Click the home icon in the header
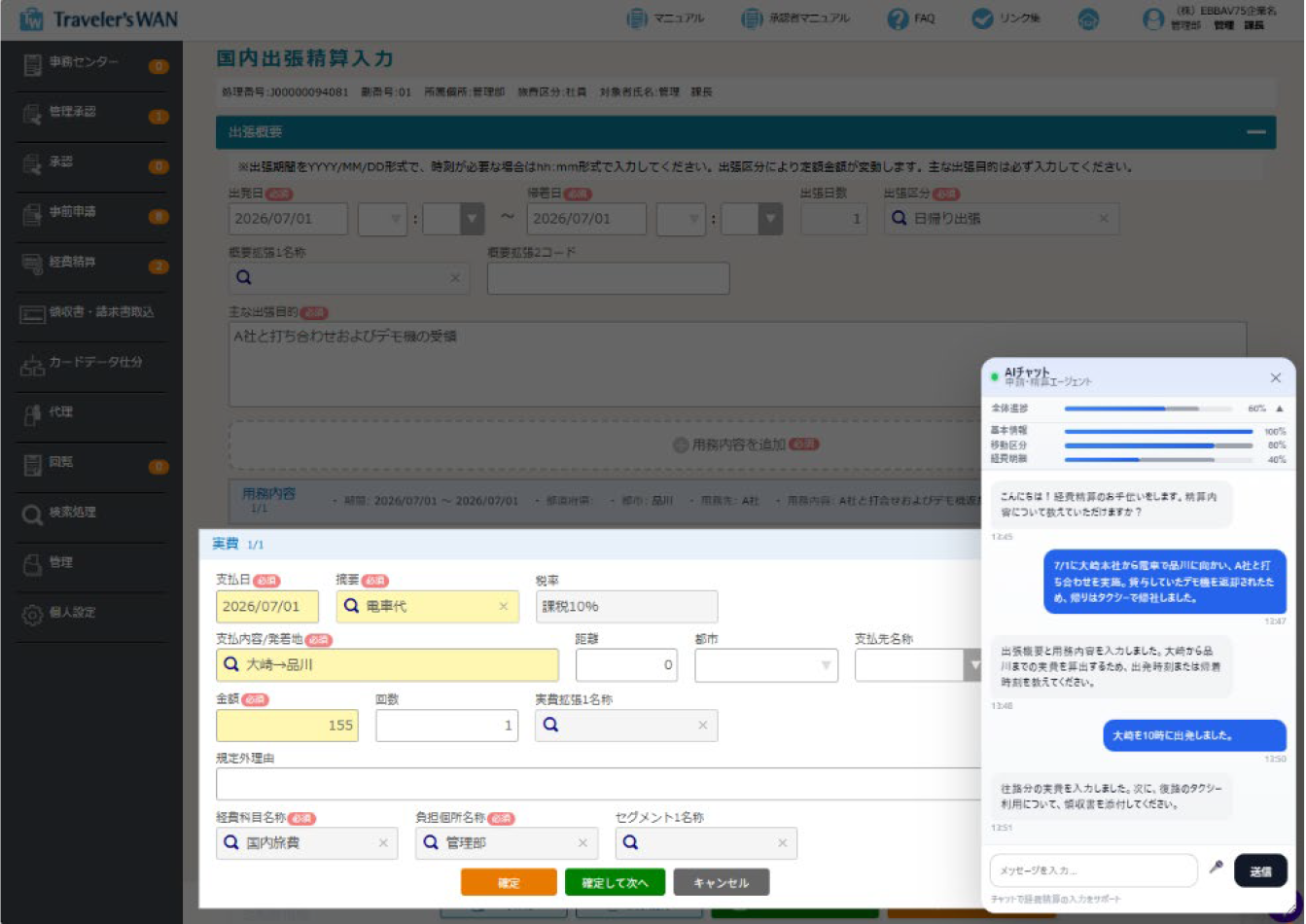 (x=1088, y=18)
